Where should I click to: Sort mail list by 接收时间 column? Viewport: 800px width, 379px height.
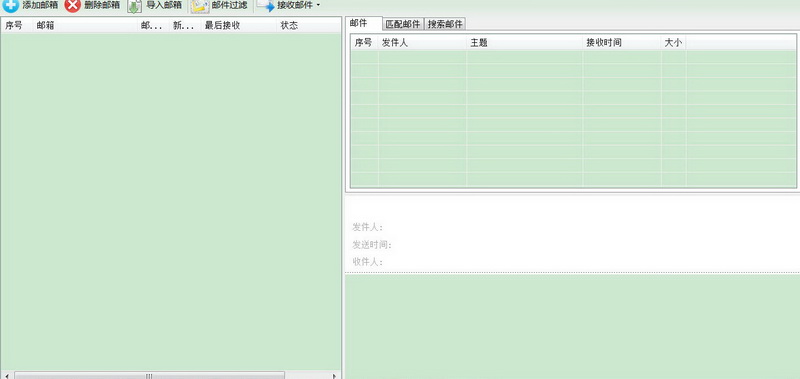622,43
